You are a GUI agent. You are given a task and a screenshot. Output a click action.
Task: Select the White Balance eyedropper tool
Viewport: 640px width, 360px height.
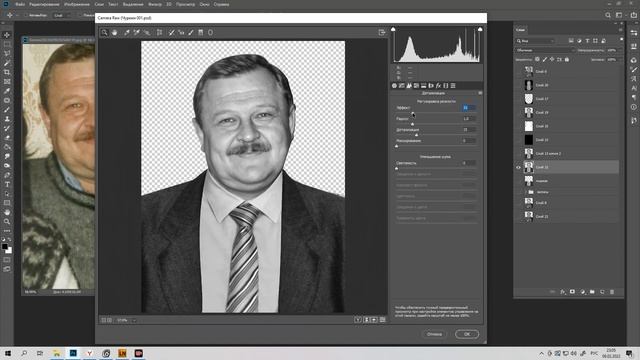[x=127, y=33]
